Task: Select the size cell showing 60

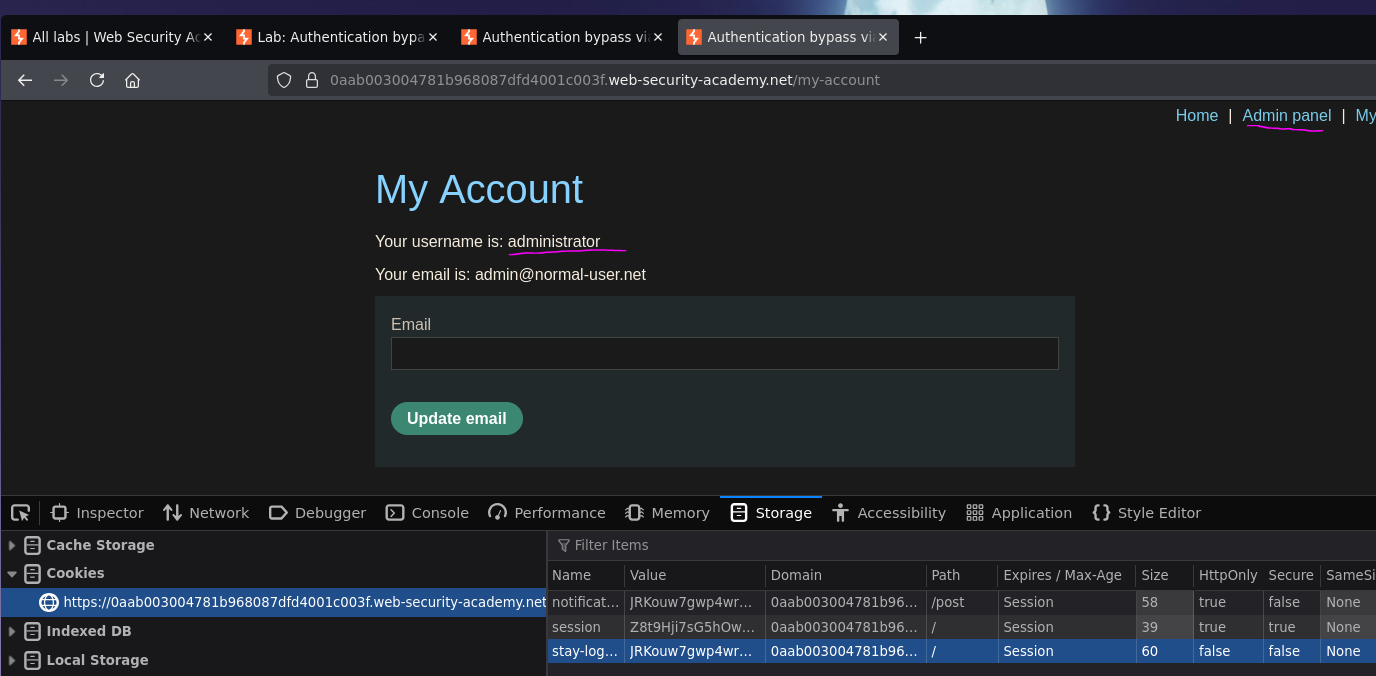Action: [x=1164, y=651]
